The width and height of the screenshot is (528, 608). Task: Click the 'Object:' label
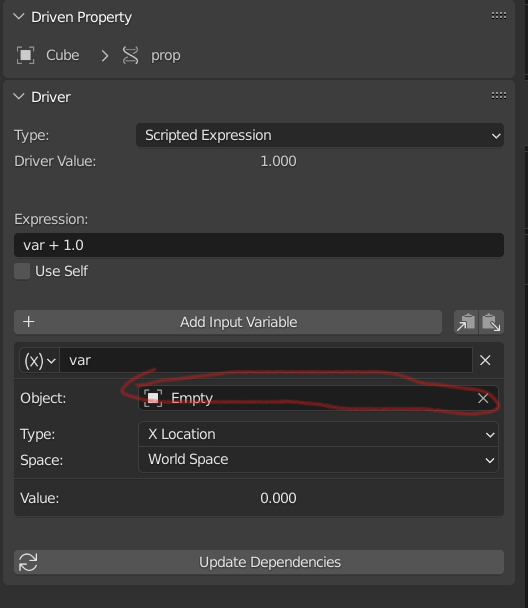pyautogui.click(x=43, y=398)
